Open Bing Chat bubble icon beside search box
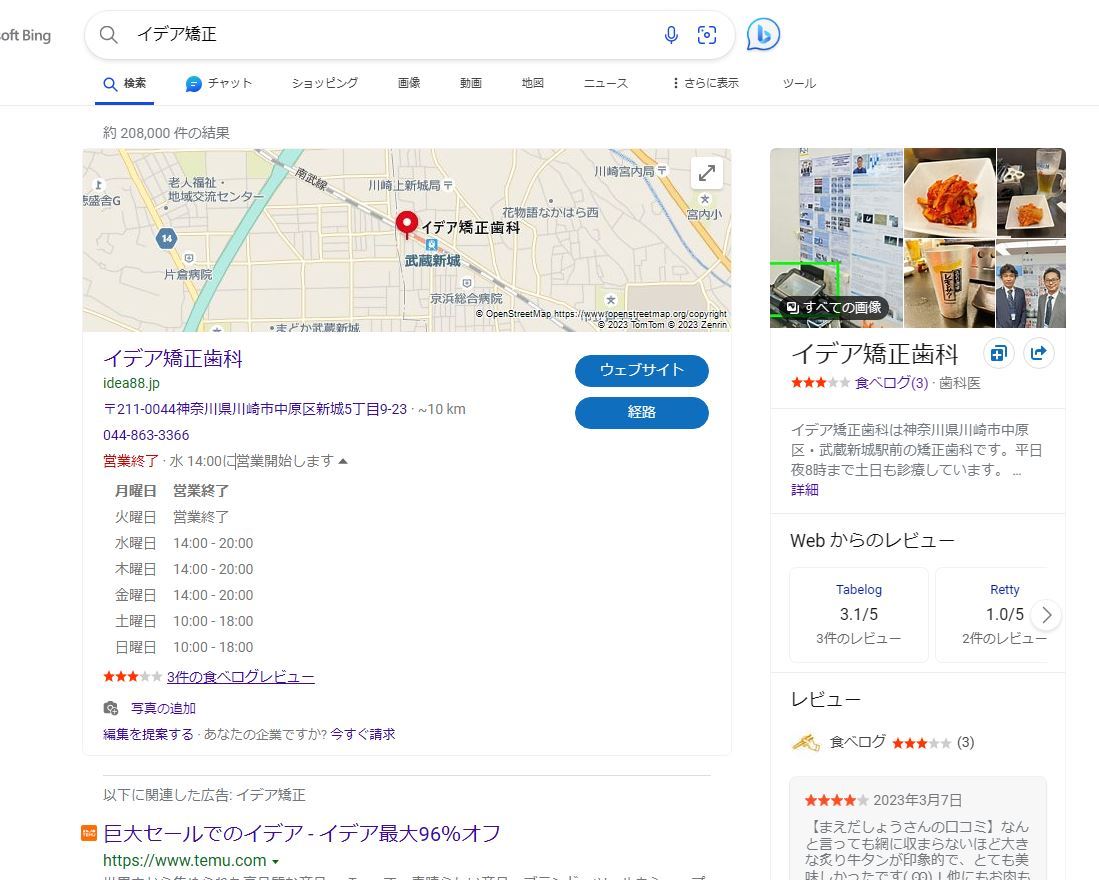 click(x=763, y=34)
